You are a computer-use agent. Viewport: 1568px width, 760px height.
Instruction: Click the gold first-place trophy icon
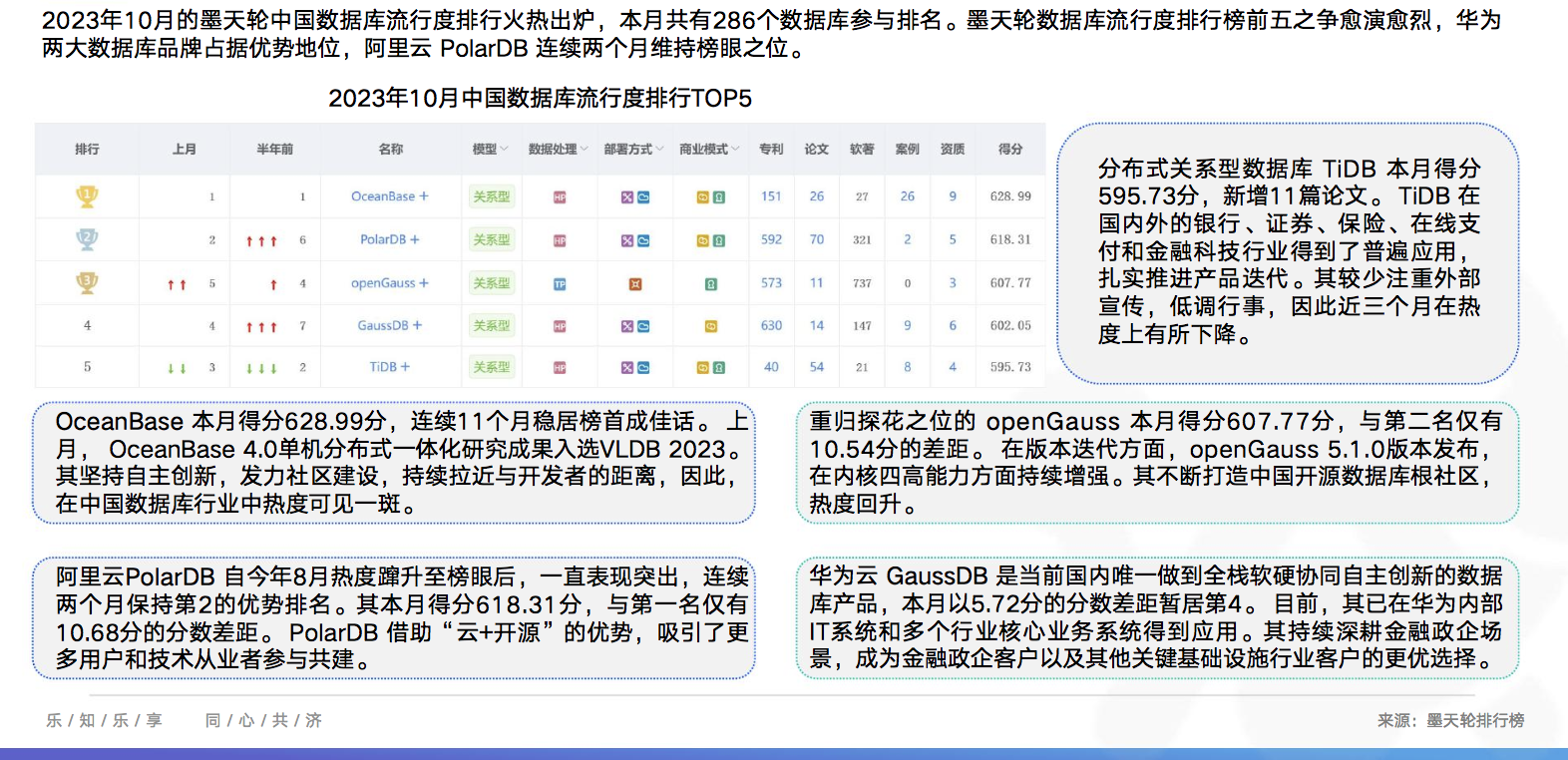coord(88,196)
